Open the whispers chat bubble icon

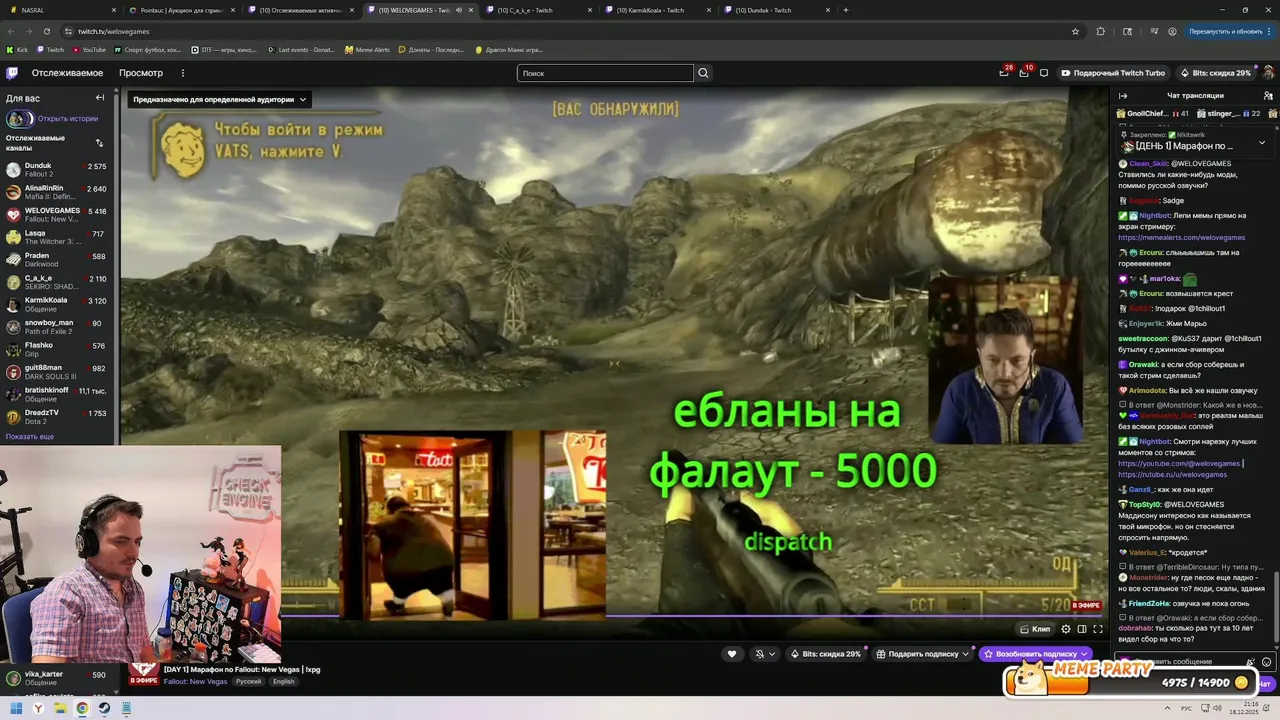(x=1044, y=73)
